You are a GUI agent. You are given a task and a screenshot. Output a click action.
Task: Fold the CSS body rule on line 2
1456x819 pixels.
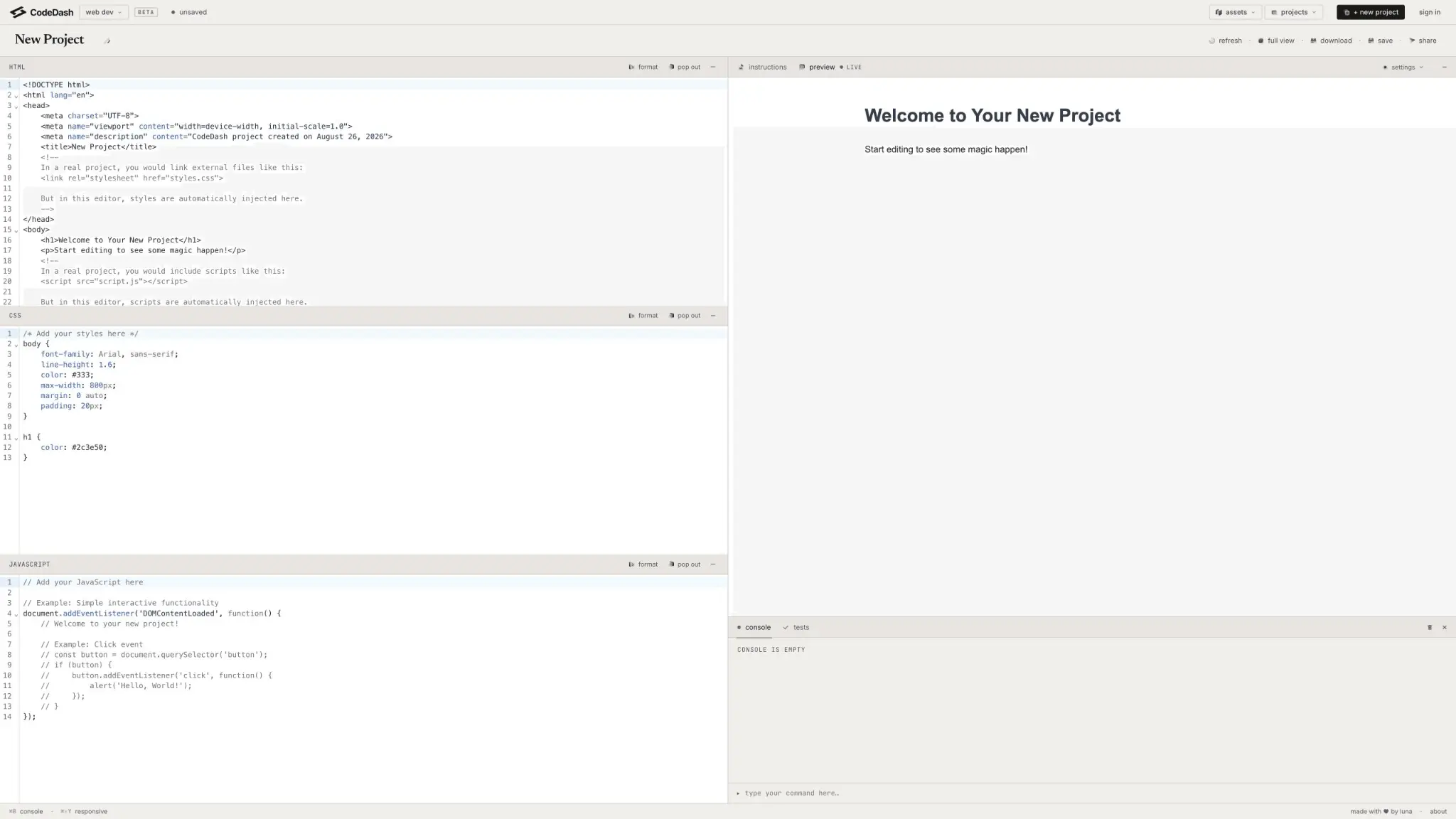pos(16,345)
